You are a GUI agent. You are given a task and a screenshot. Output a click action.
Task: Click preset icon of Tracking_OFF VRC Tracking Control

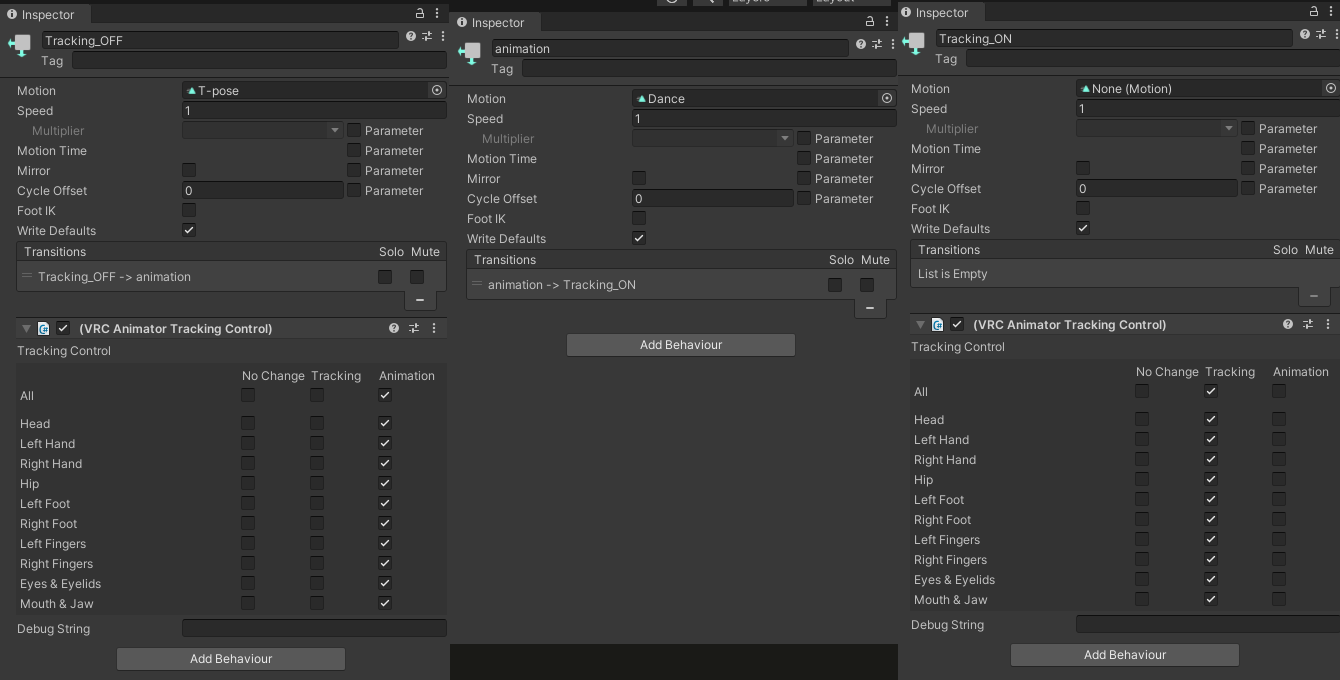click(414, 328)
